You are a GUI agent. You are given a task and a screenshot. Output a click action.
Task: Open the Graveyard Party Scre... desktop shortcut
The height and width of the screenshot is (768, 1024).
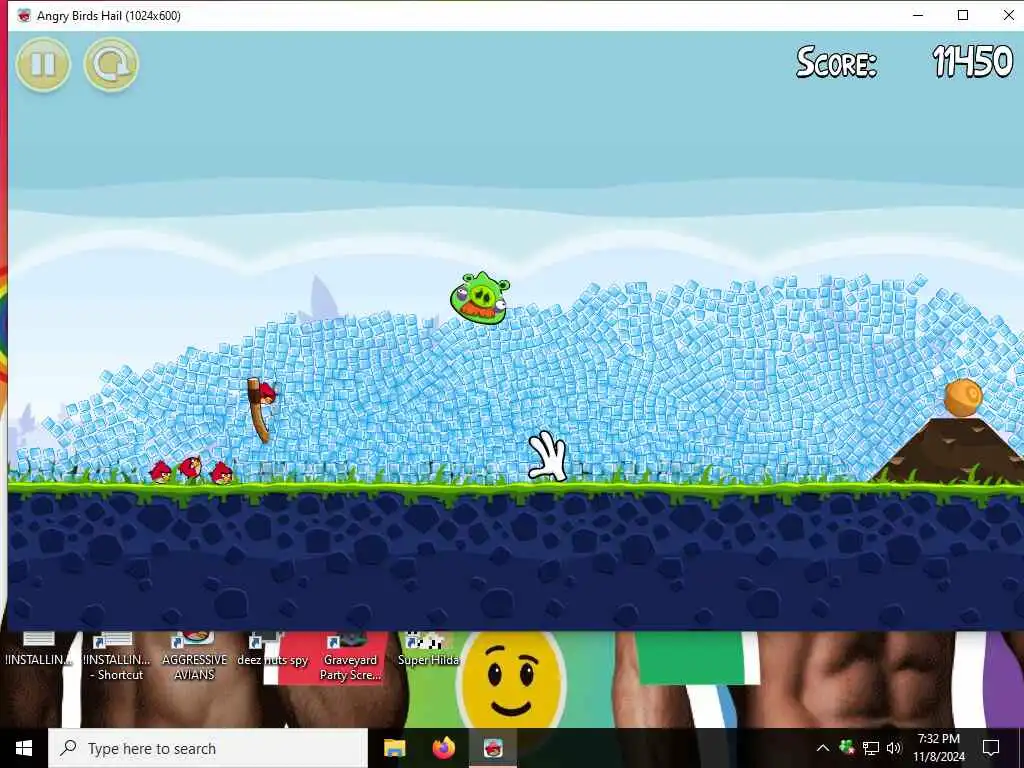(350, 658)
